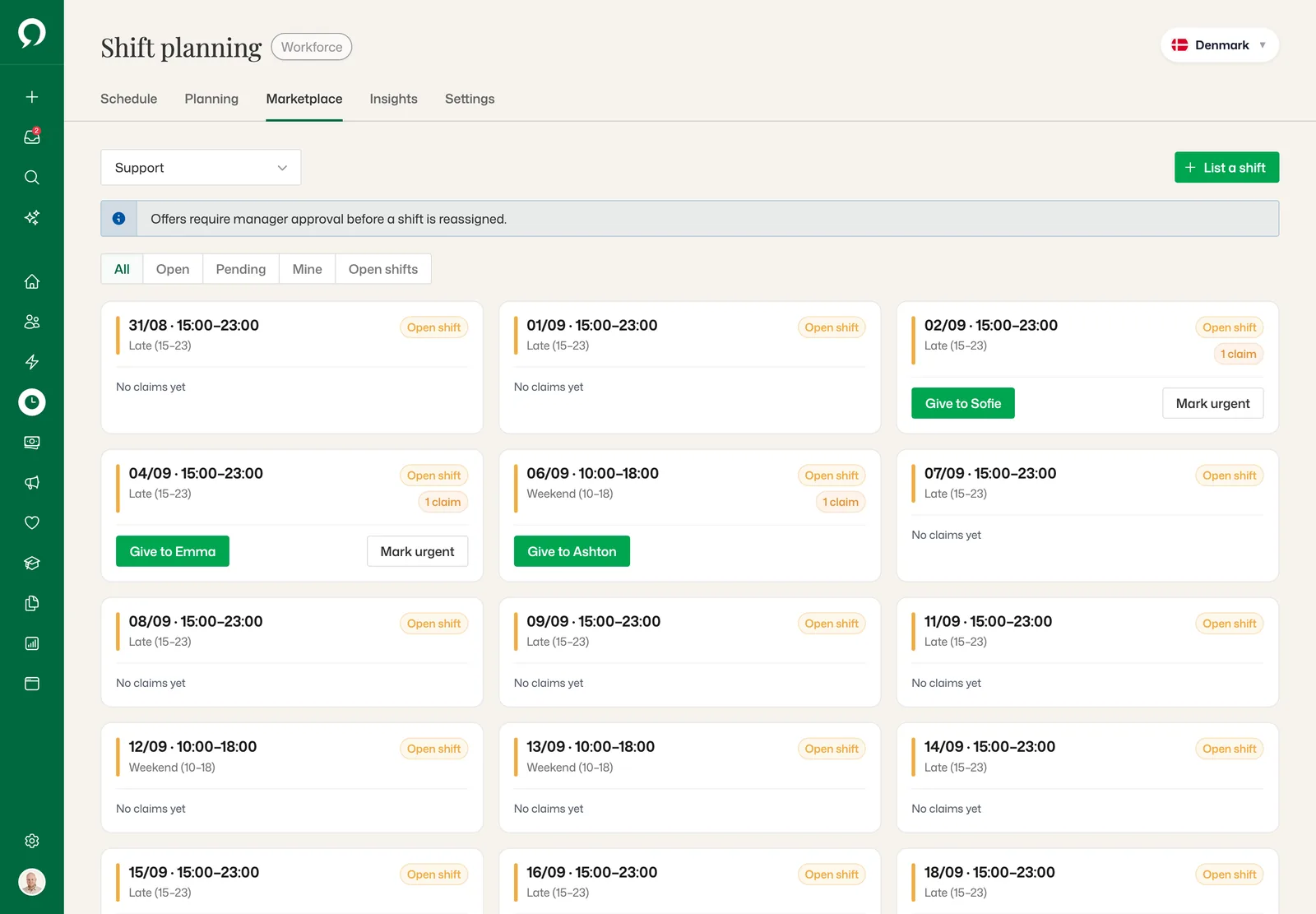Open the banknote payroll sidebar icon
Image resolution: width=1316 pixels, height=914 pixels.
click(x=32, y=443)
